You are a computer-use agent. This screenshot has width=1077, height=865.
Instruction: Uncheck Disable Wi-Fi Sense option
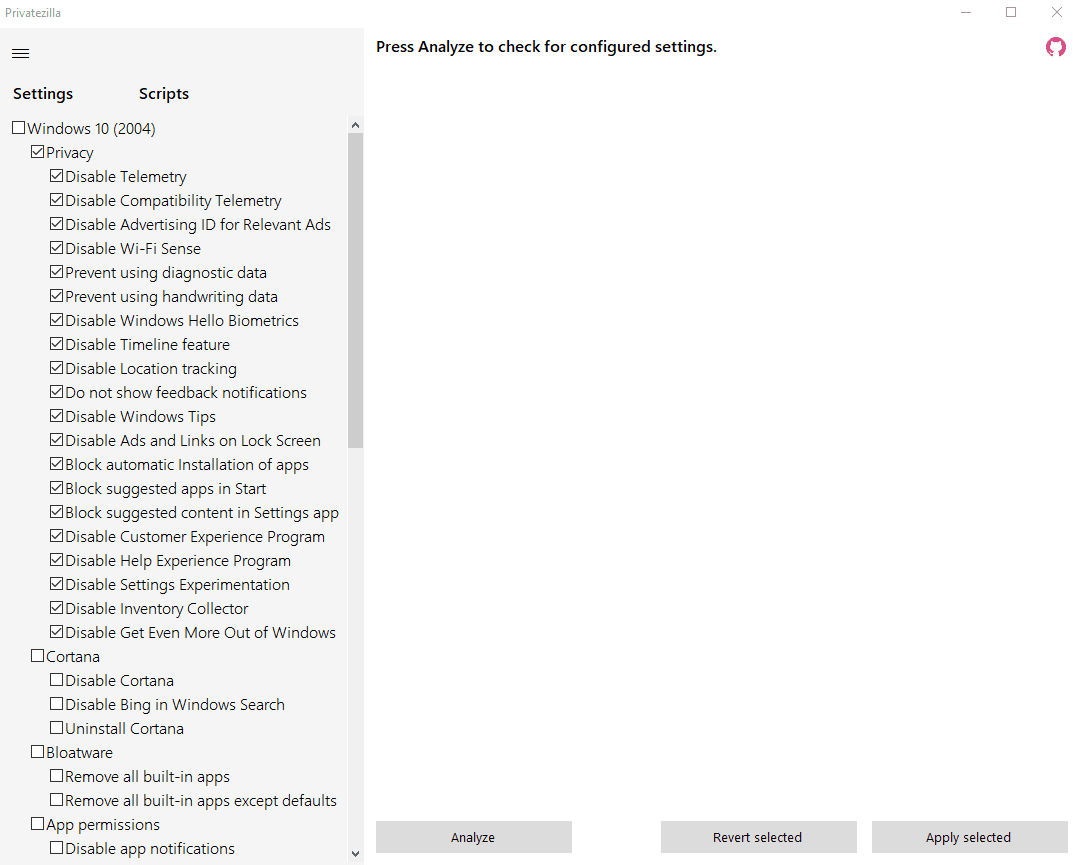tap(56, 248)
